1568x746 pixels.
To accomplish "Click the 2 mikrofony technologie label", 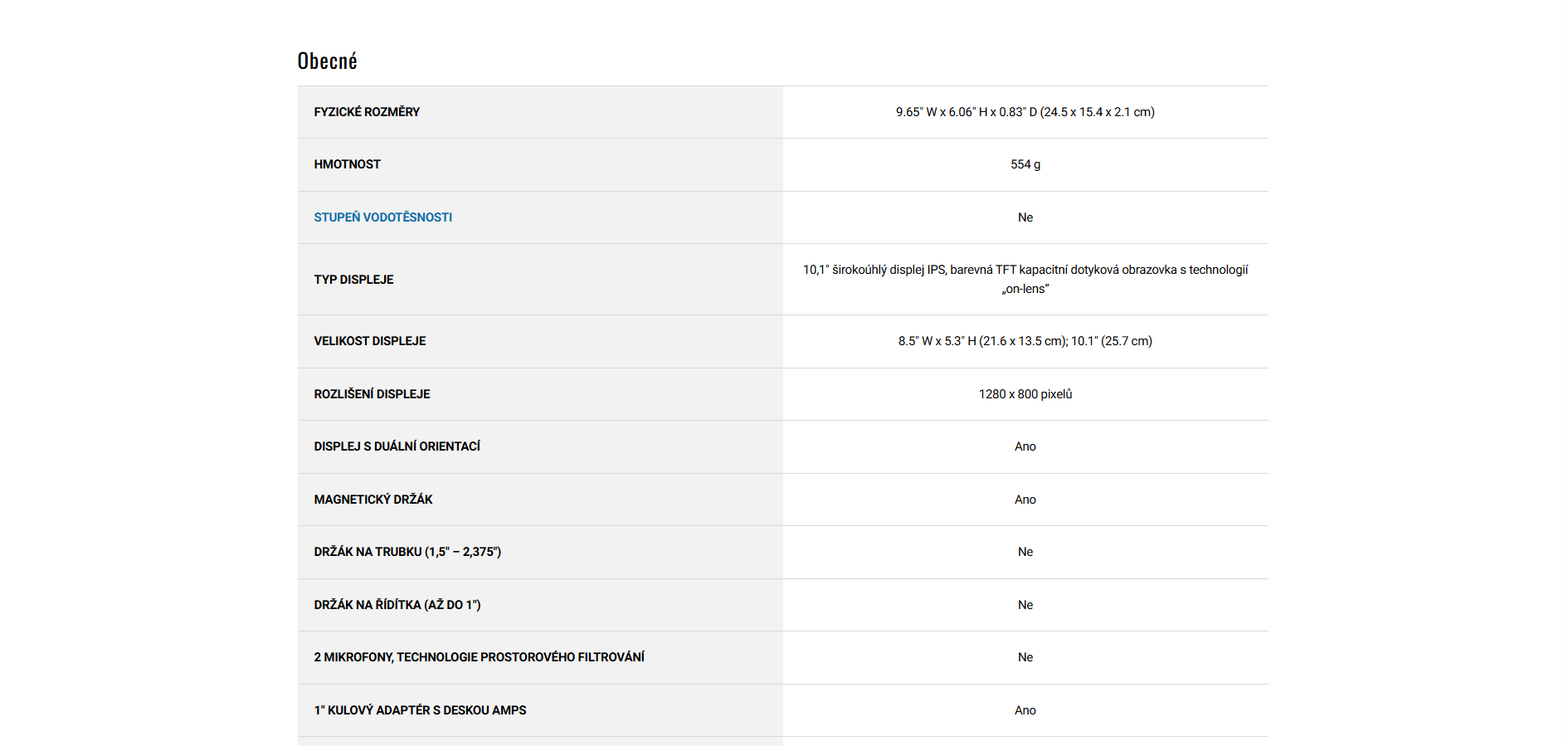I will pos(479,657).
